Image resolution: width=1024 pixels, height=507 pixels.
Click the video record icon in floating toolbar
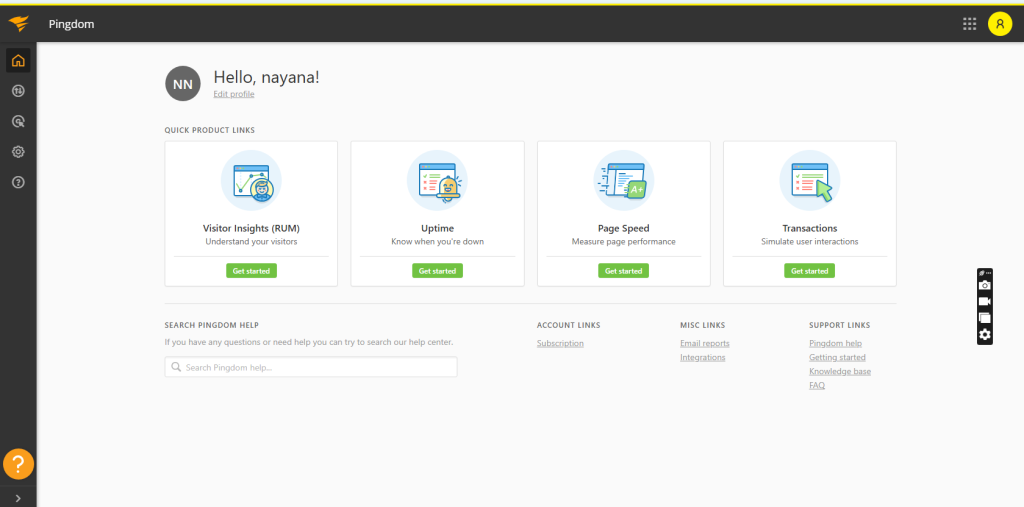click(985, 302)
